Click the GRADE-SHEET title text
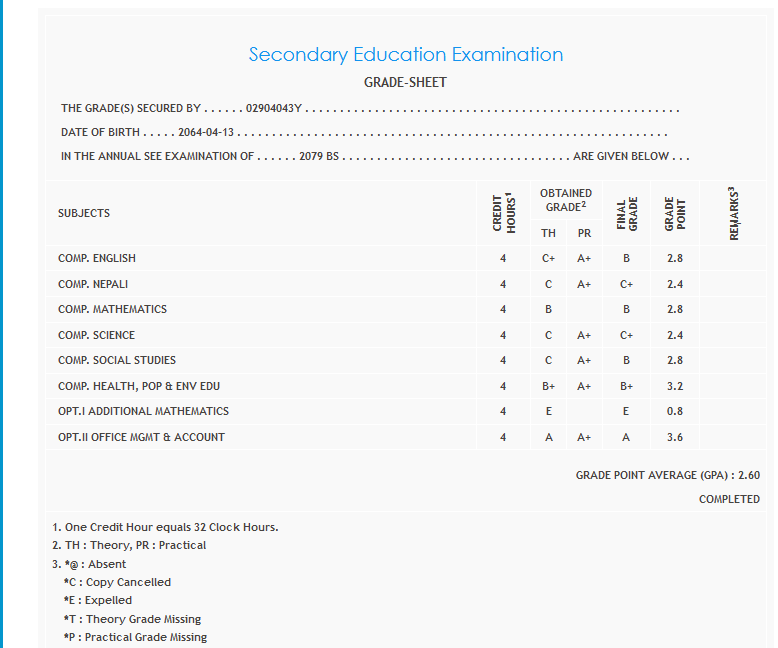Screen dimensions: 778x648 point(405,82)
